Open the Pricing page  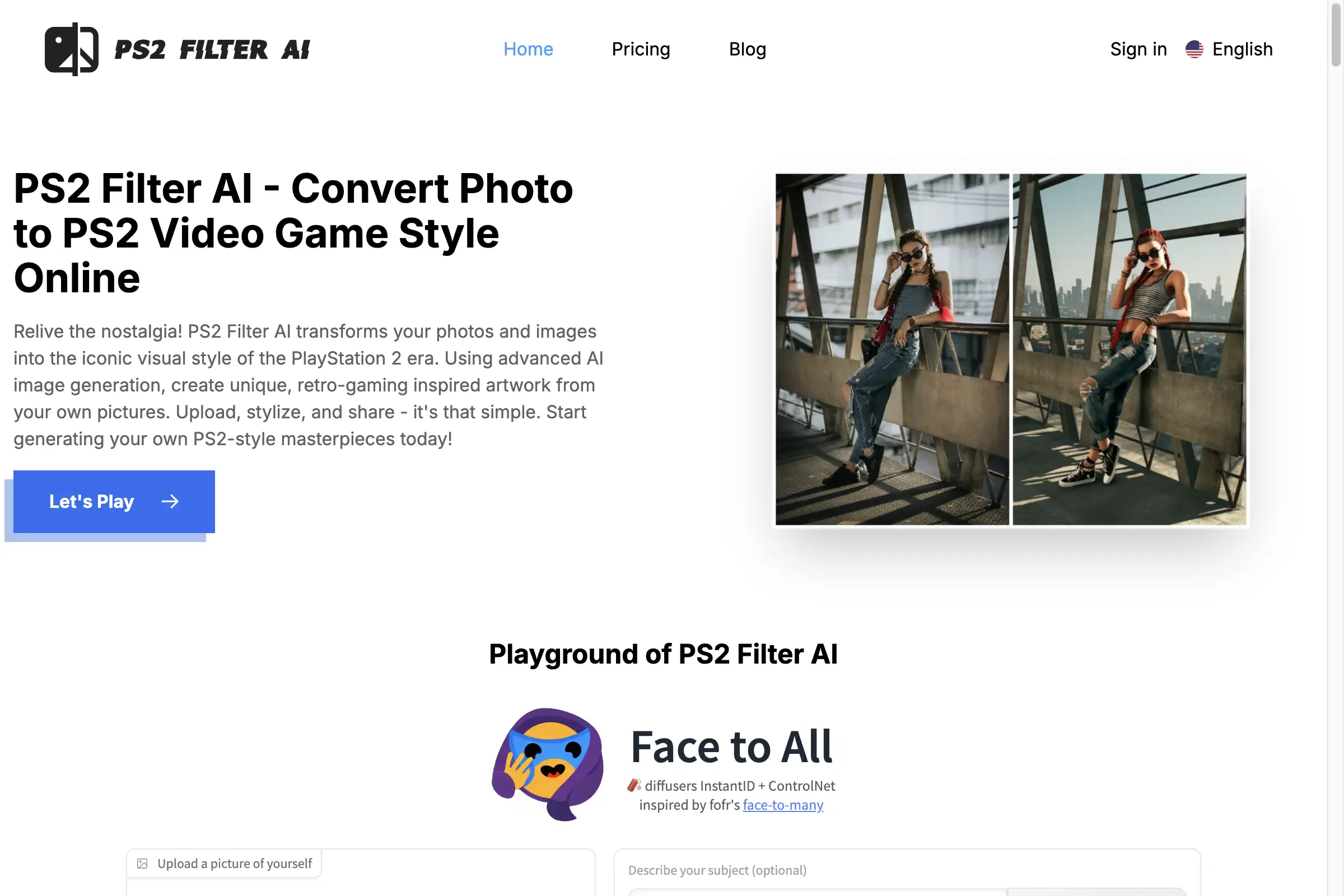click(640, 48)
